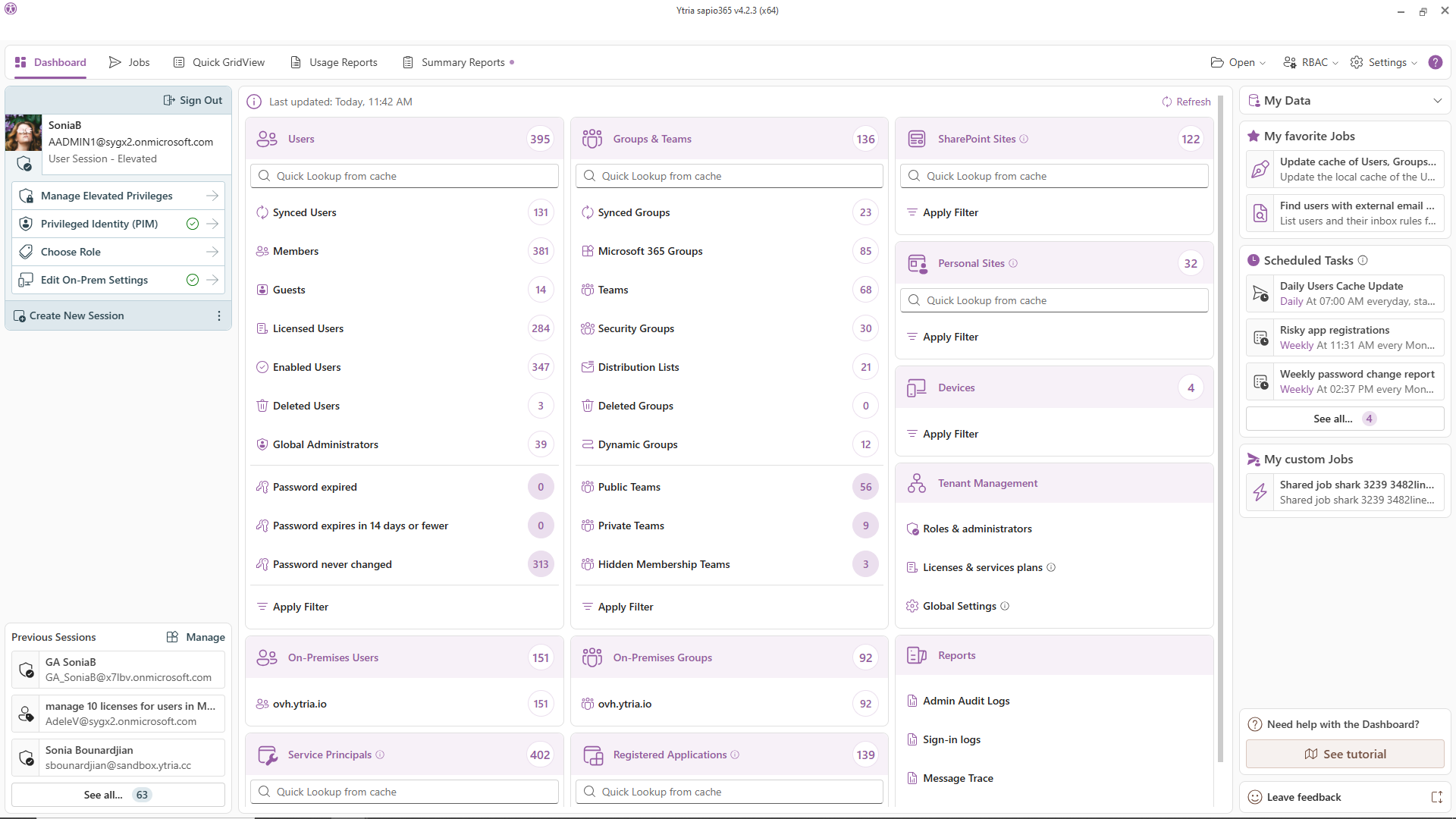Open the Settings dropdown
Viewport: 1456px width, 819px height.
click(x=1383, y=62)
